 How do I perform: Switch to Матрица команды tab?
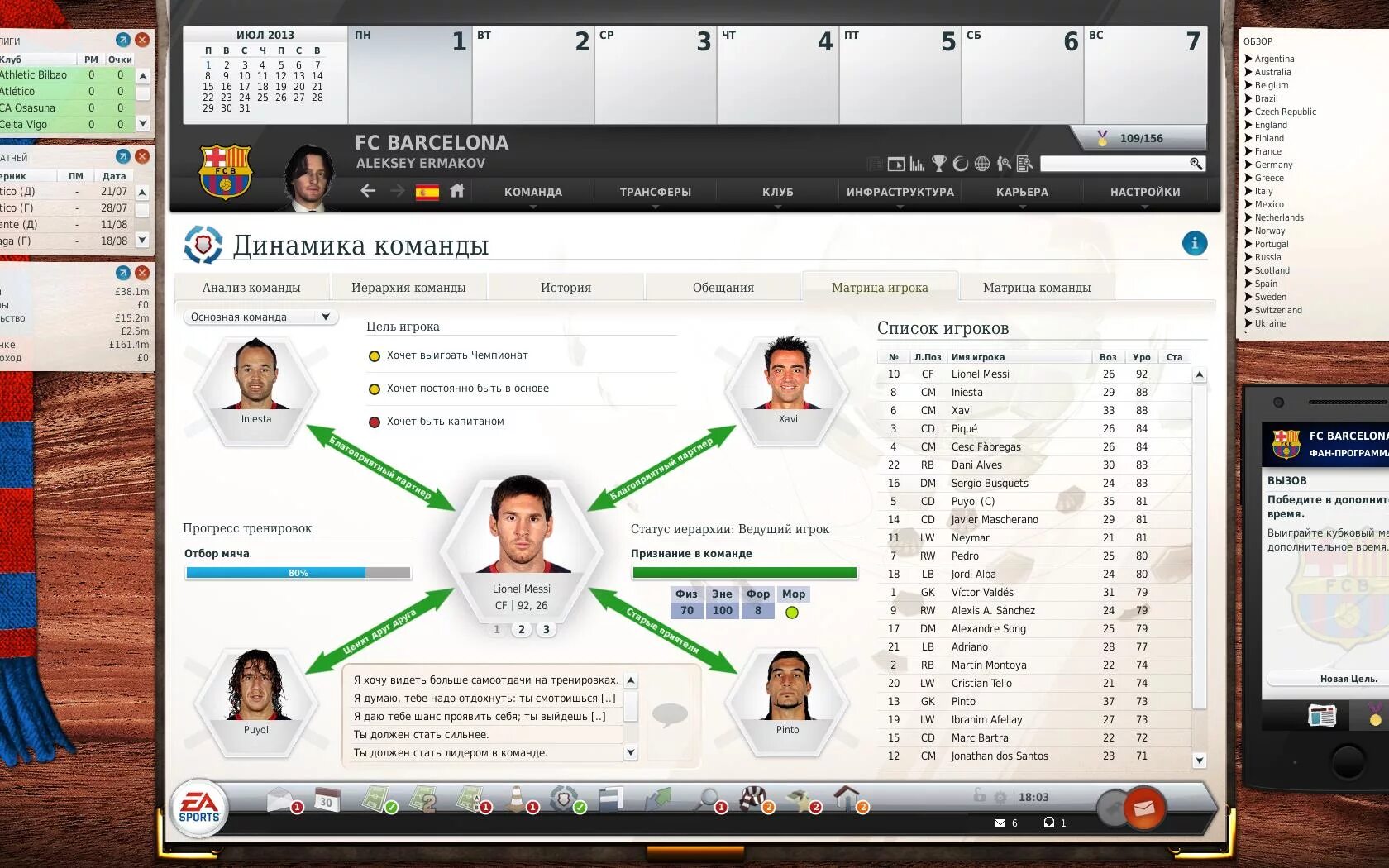coord(1037,288)
